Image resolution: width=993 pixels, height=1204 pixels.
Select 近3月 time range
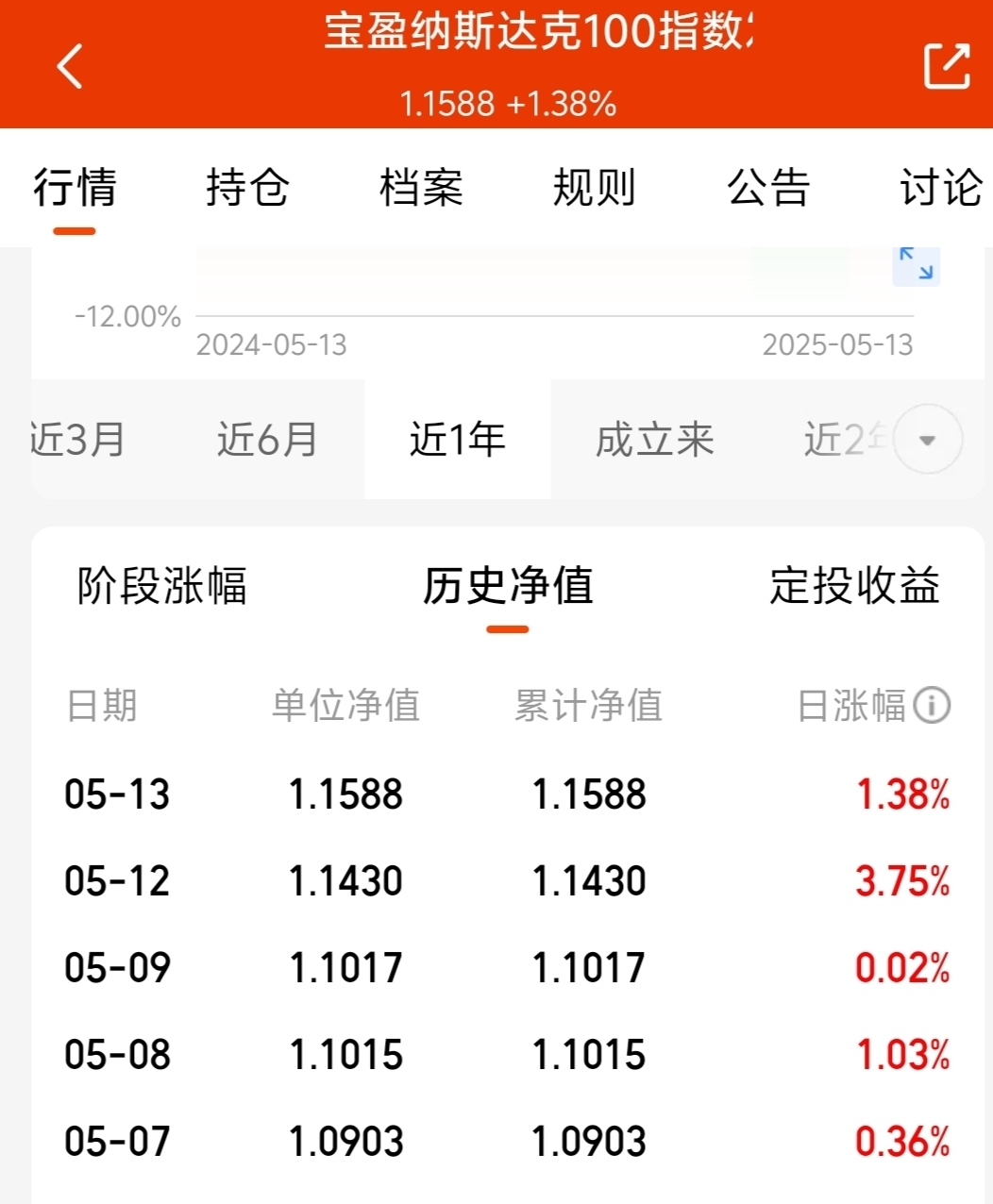(x=79, y=439)
